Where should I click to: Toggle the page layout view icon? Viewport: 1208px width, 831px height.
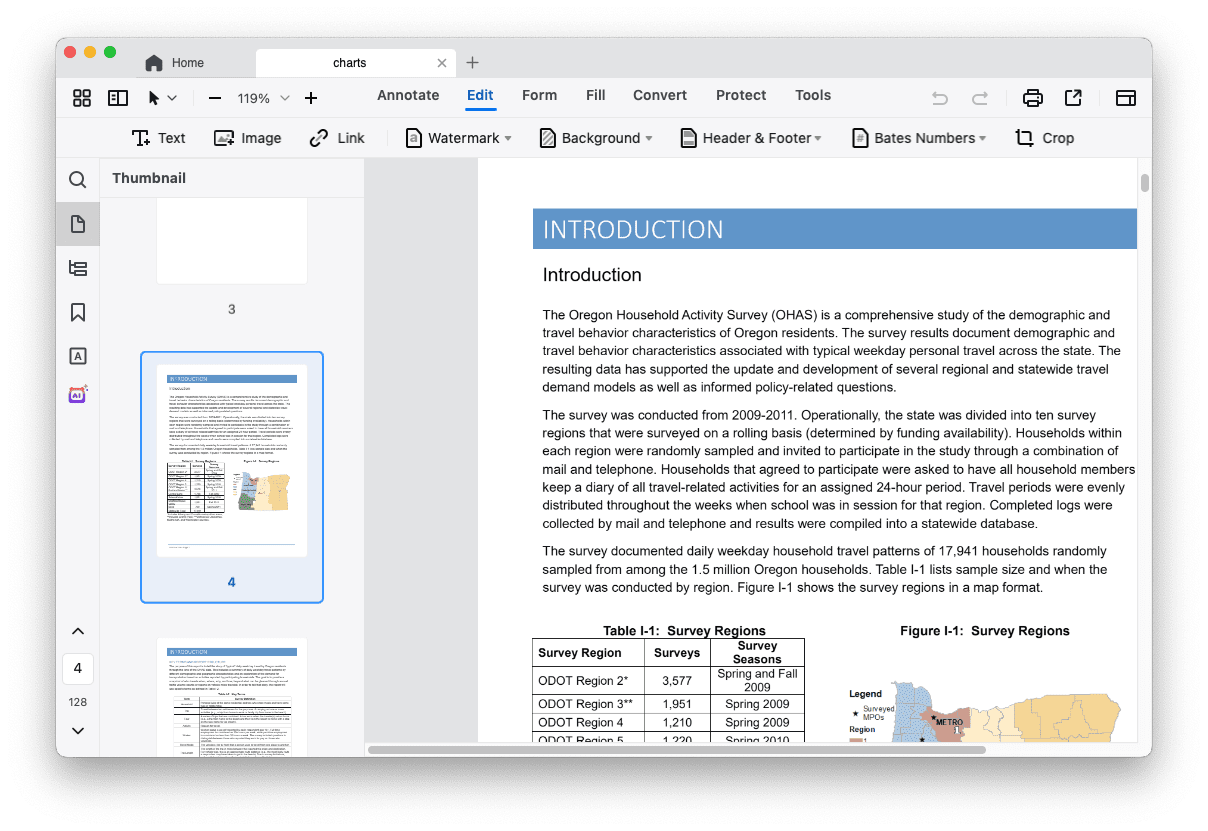coord(1125,95)
